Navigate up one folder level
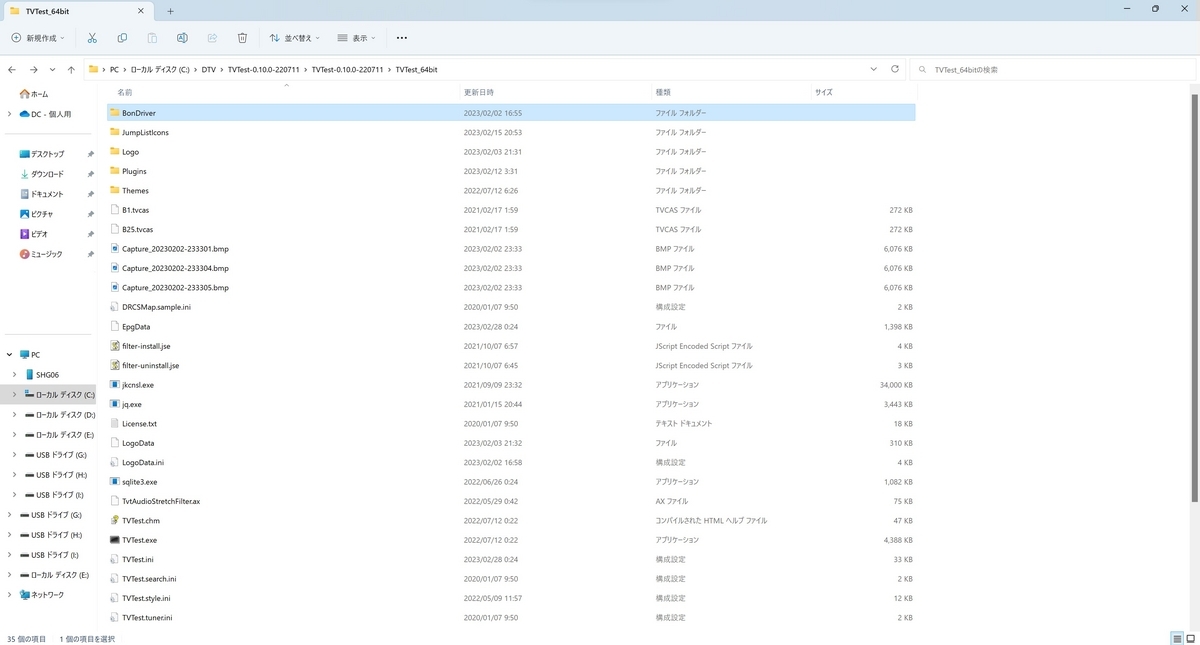1200x645 pixels. pyautogui.click(x=71, y=69)
